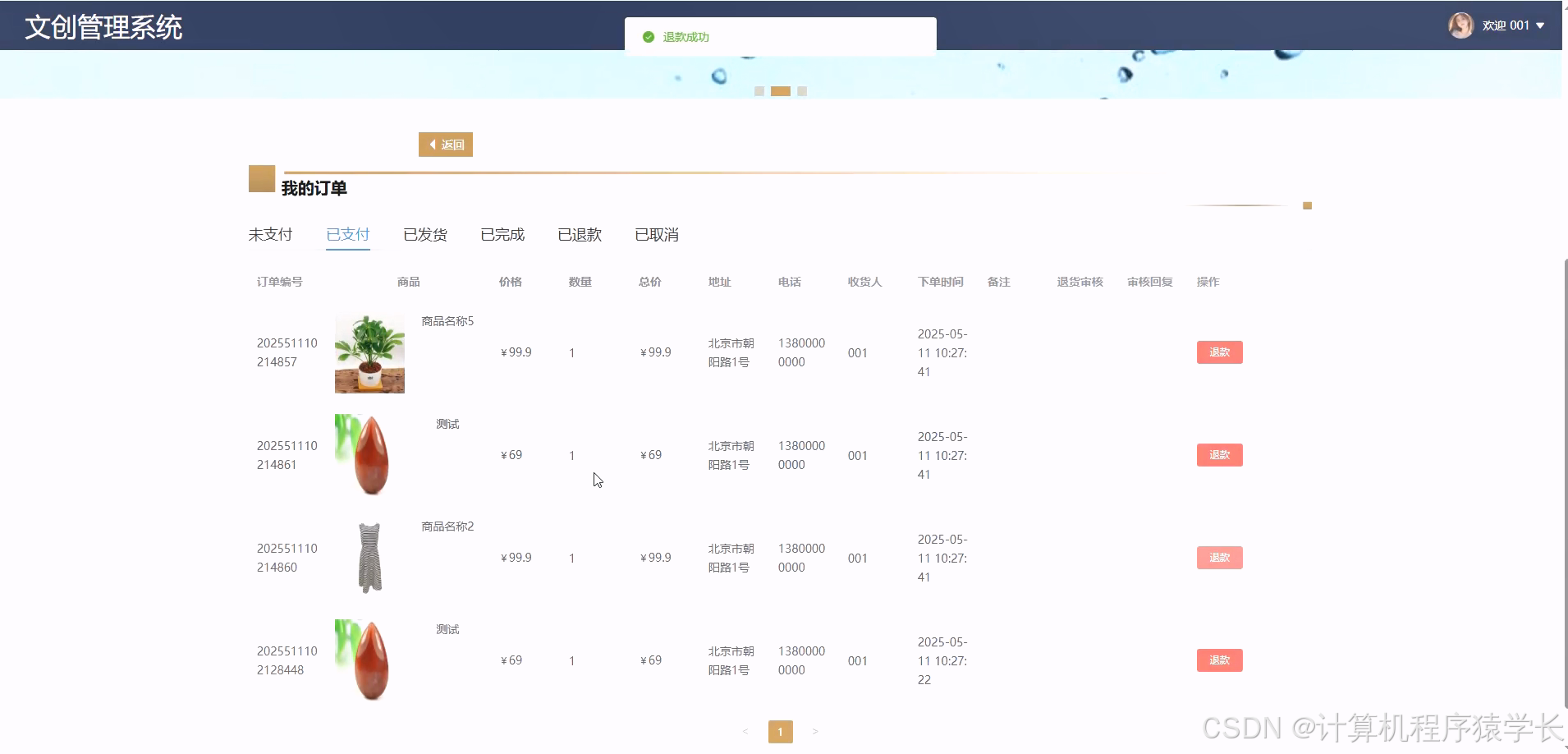Viewport: 1568px width, 754px height.
Task: Click the striped dress product thumbnail
Action: coord(369,558)
